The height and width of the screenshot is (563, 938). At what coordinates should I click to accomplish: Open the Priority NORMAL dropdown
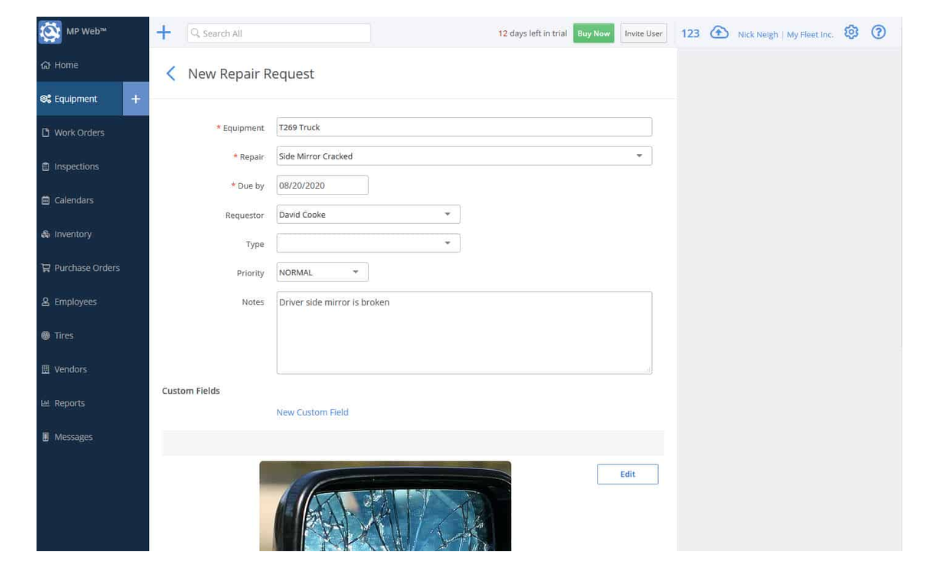click(x=355, y=272)
